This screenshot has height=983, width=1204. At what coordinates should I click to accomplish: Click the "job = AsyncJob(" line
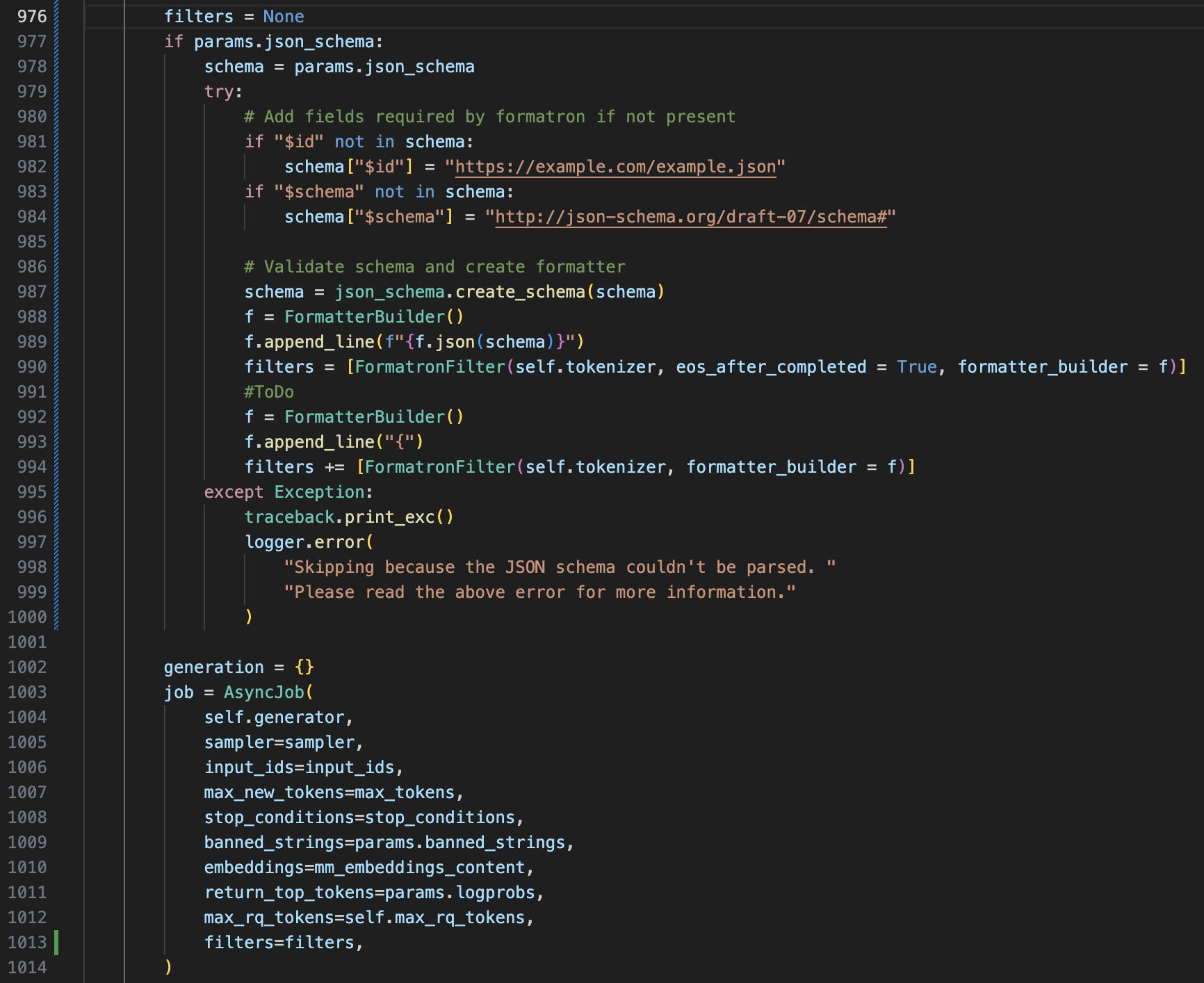(239, 692)
